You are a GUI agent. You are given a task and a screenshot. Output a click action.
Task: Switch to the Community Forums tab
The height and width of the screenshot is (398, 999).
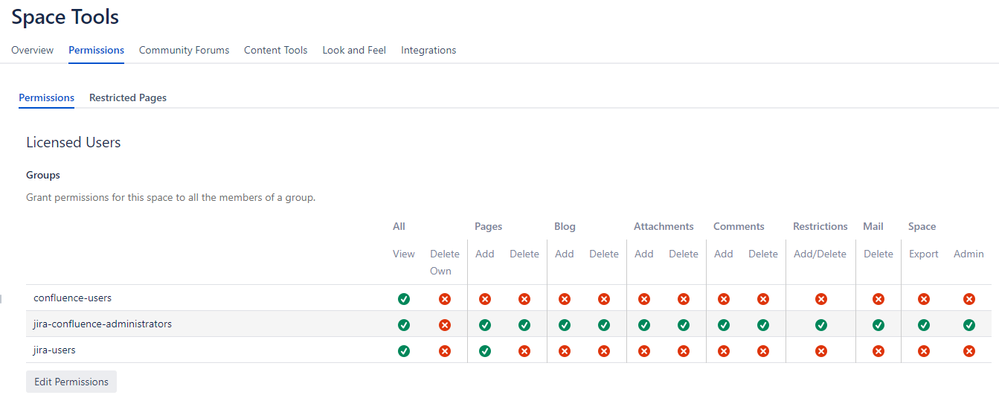[x=184, y=50]
